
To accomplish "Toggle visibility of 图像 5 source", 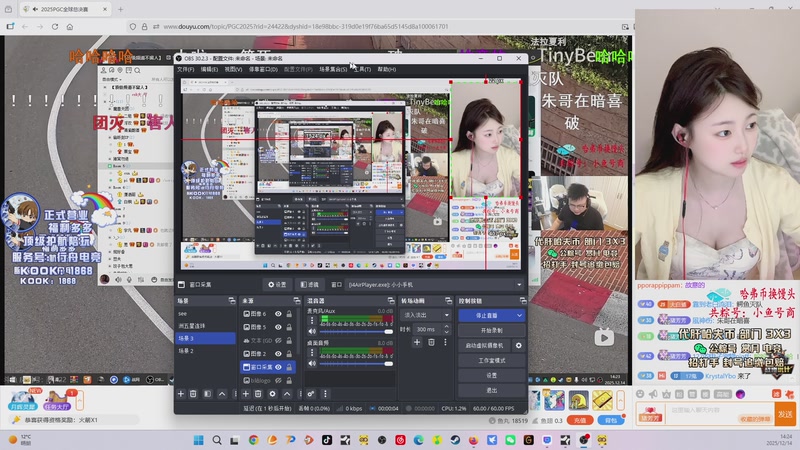I will point(278,327).
